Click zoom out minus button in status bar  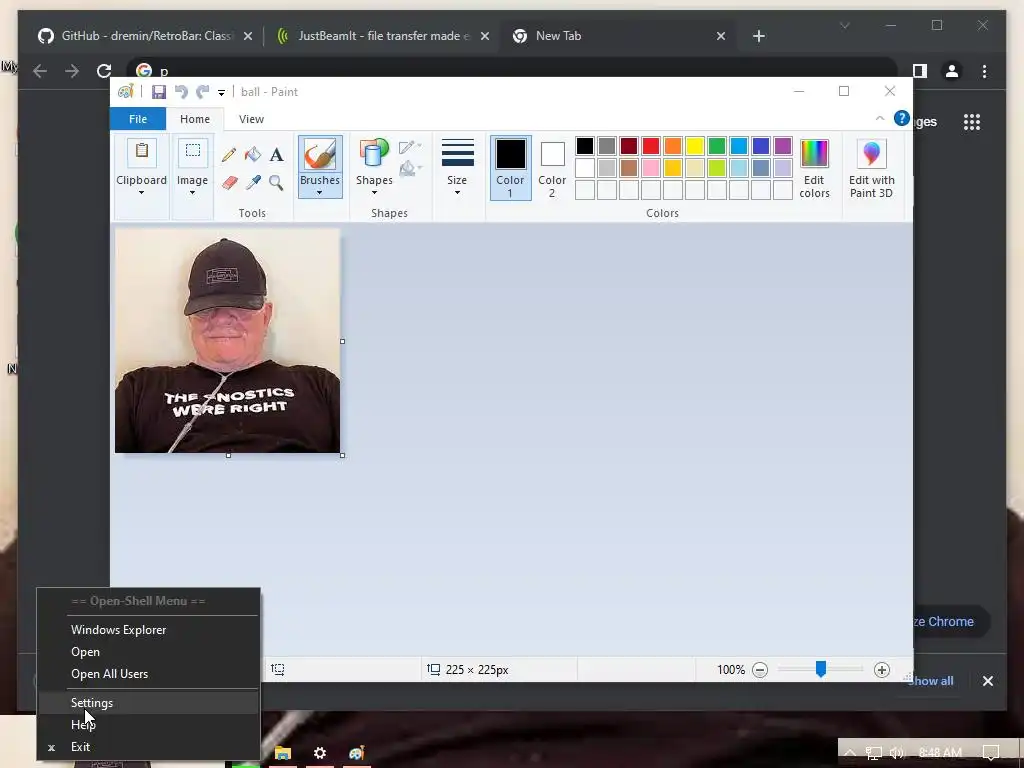[x=760, y=670]
